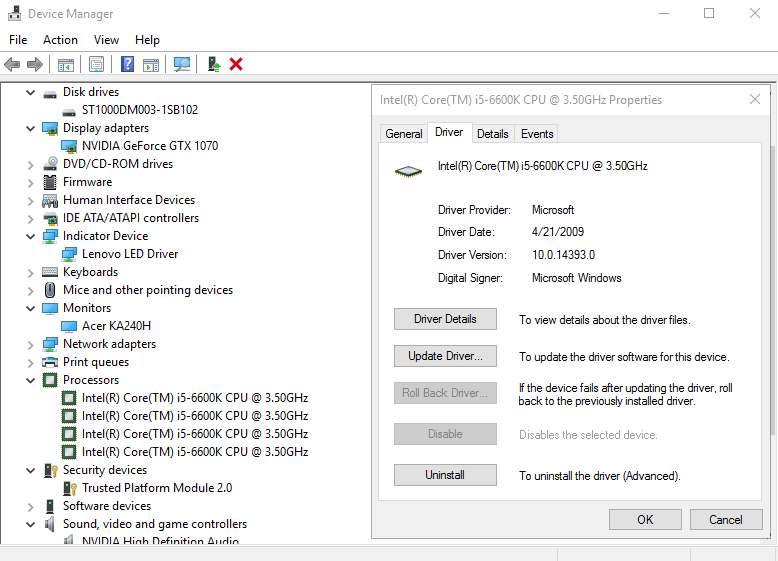Click the Software devices icon

point(50,506)
